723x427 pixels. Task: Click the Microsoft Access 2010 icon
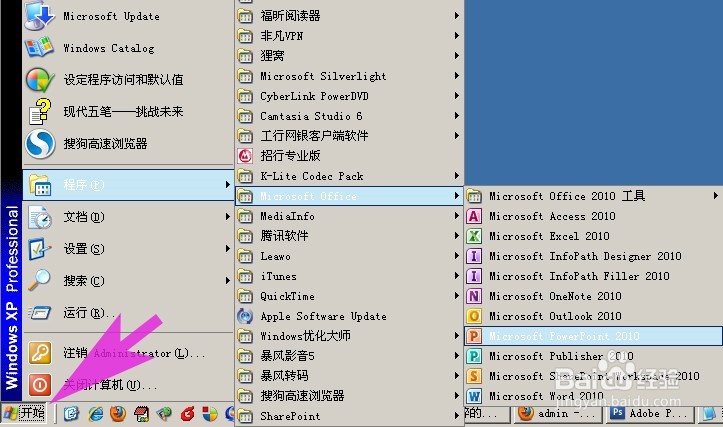pos(474,216)
